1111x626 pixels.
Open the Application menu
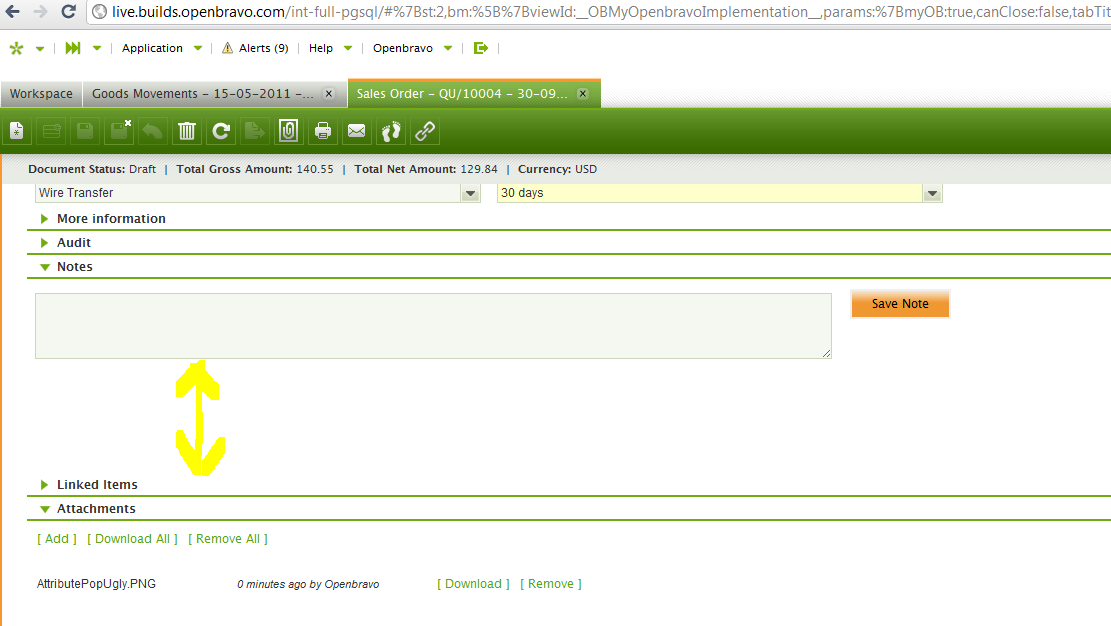[153, 48]
